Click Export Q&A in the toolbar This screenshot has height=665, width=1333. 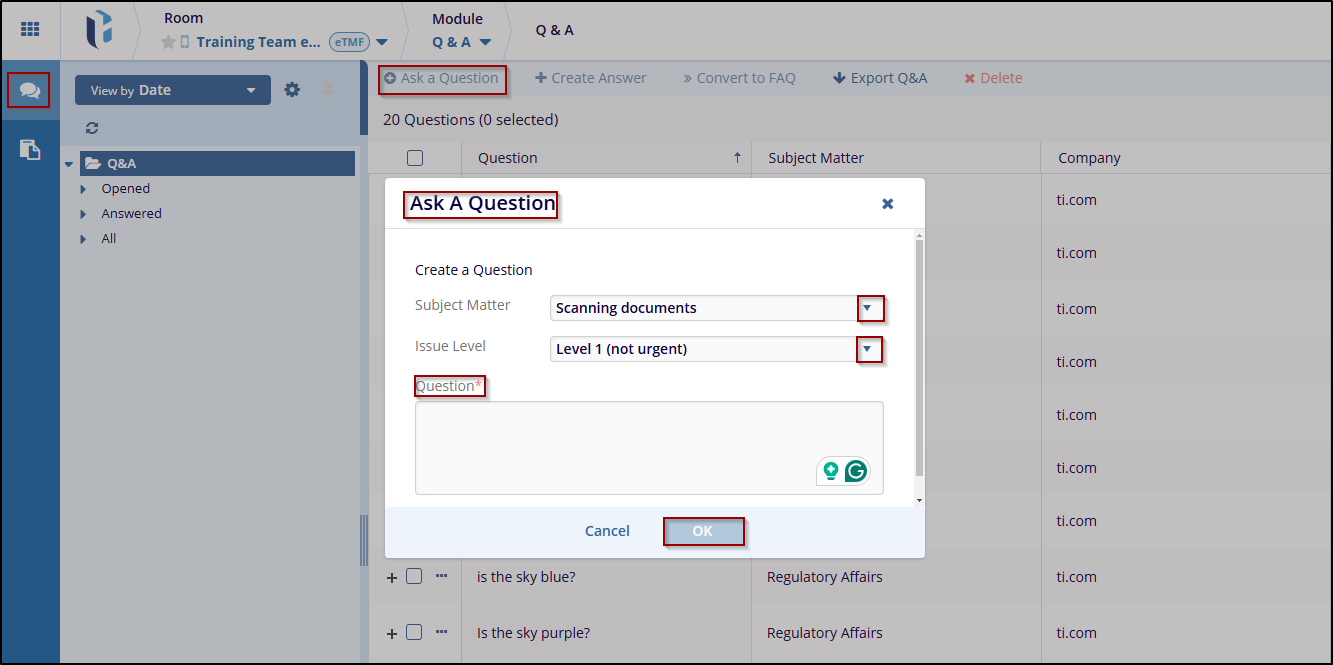click(880, 78)
